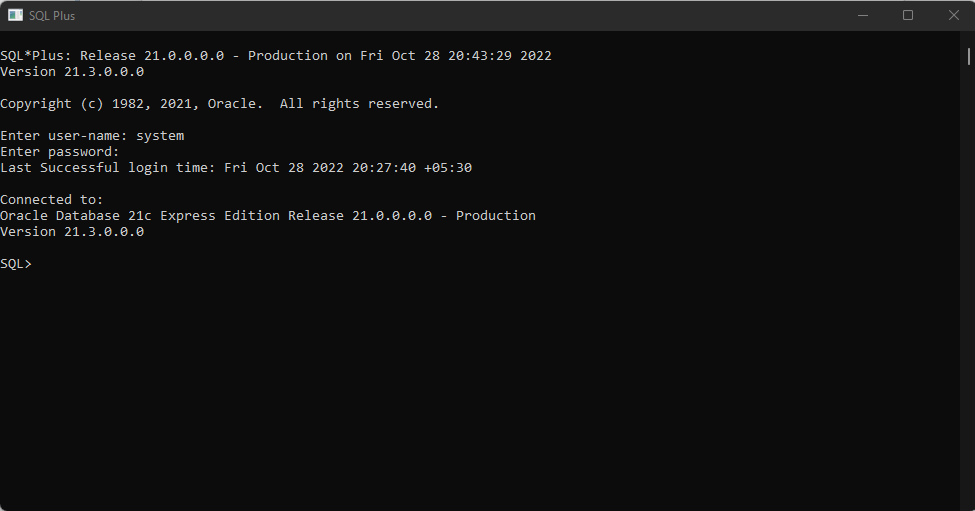This screenshot has width=975, height=511.
Task: Click the 'SQL*Plus: Release 21.0.0.0.0' header line
Action: click(276, 56)
